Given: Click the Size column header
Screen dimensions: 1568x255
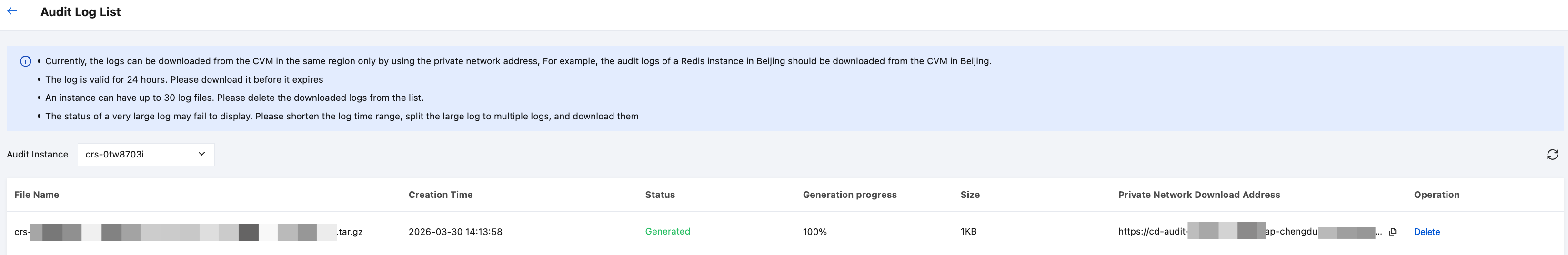Looking at the screenshot, I should (x=970, y=195).
